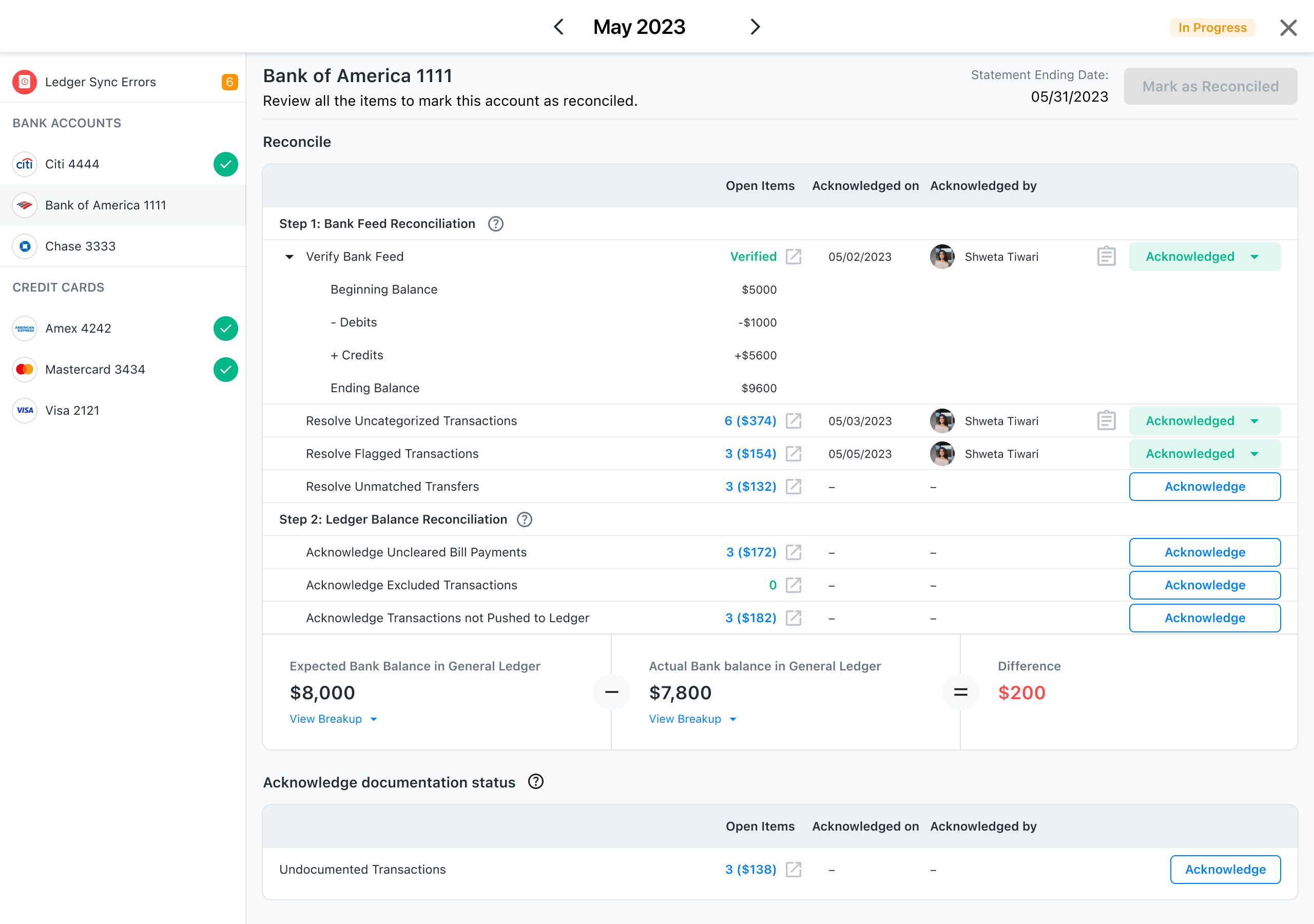Go to next month arrow

[x=755, y=27]
